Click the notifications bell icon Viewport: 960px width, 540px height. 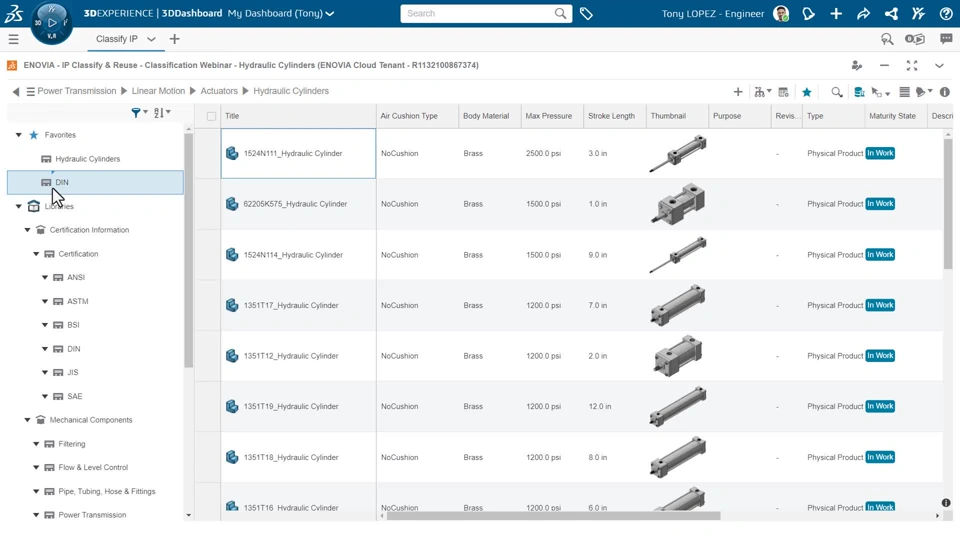pos(809,14)
